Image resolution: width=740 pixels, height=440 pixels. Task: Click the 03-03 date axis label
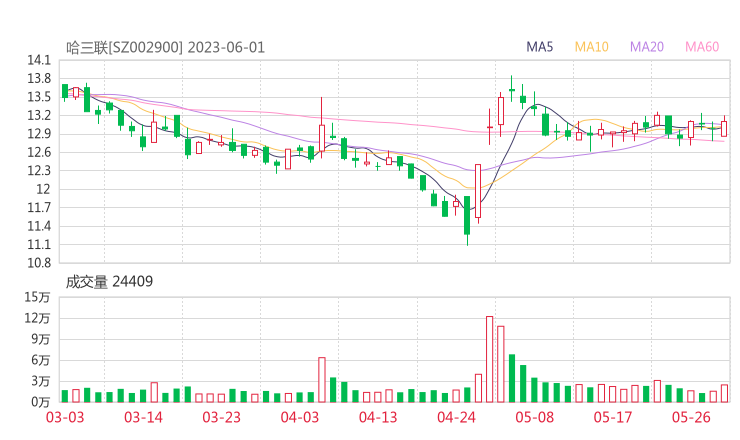(x=65, y=417)
